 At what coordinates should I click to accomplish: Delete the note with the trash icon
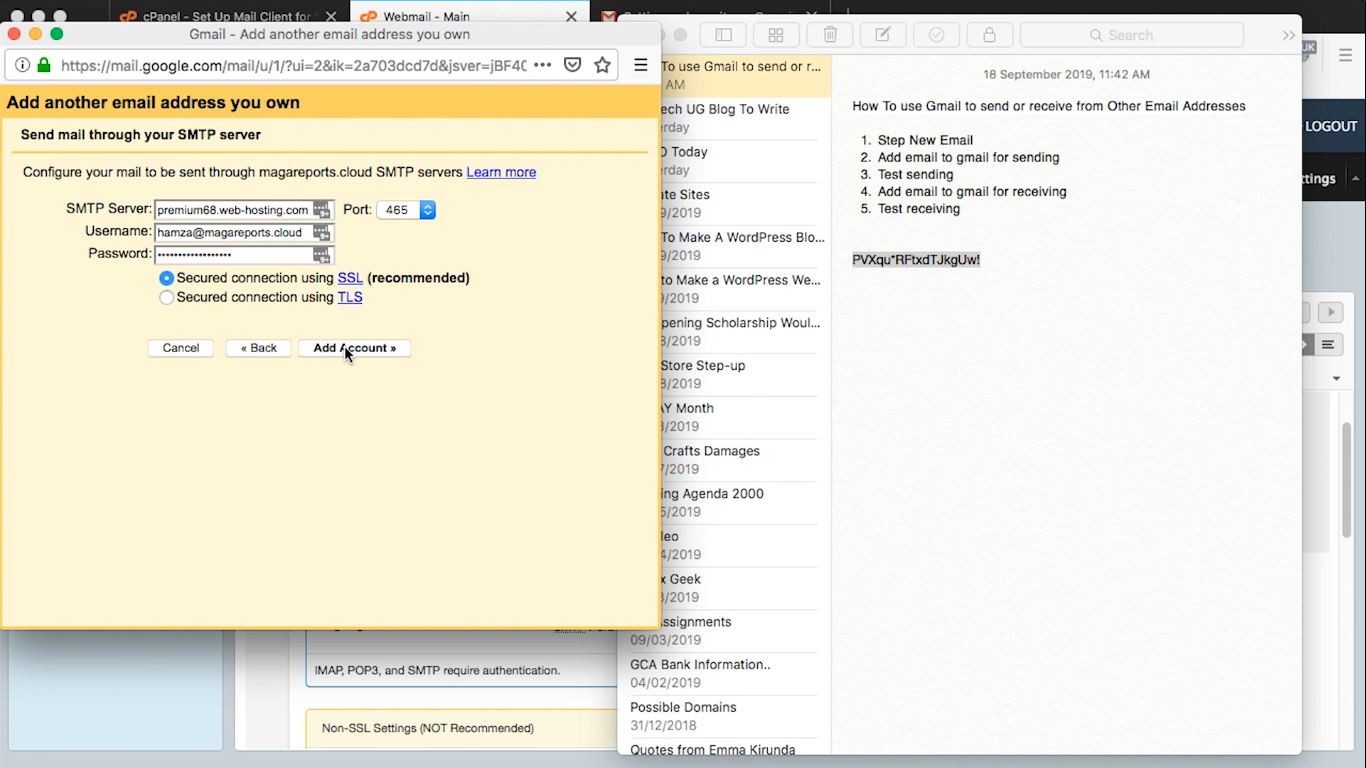point(830,35)
